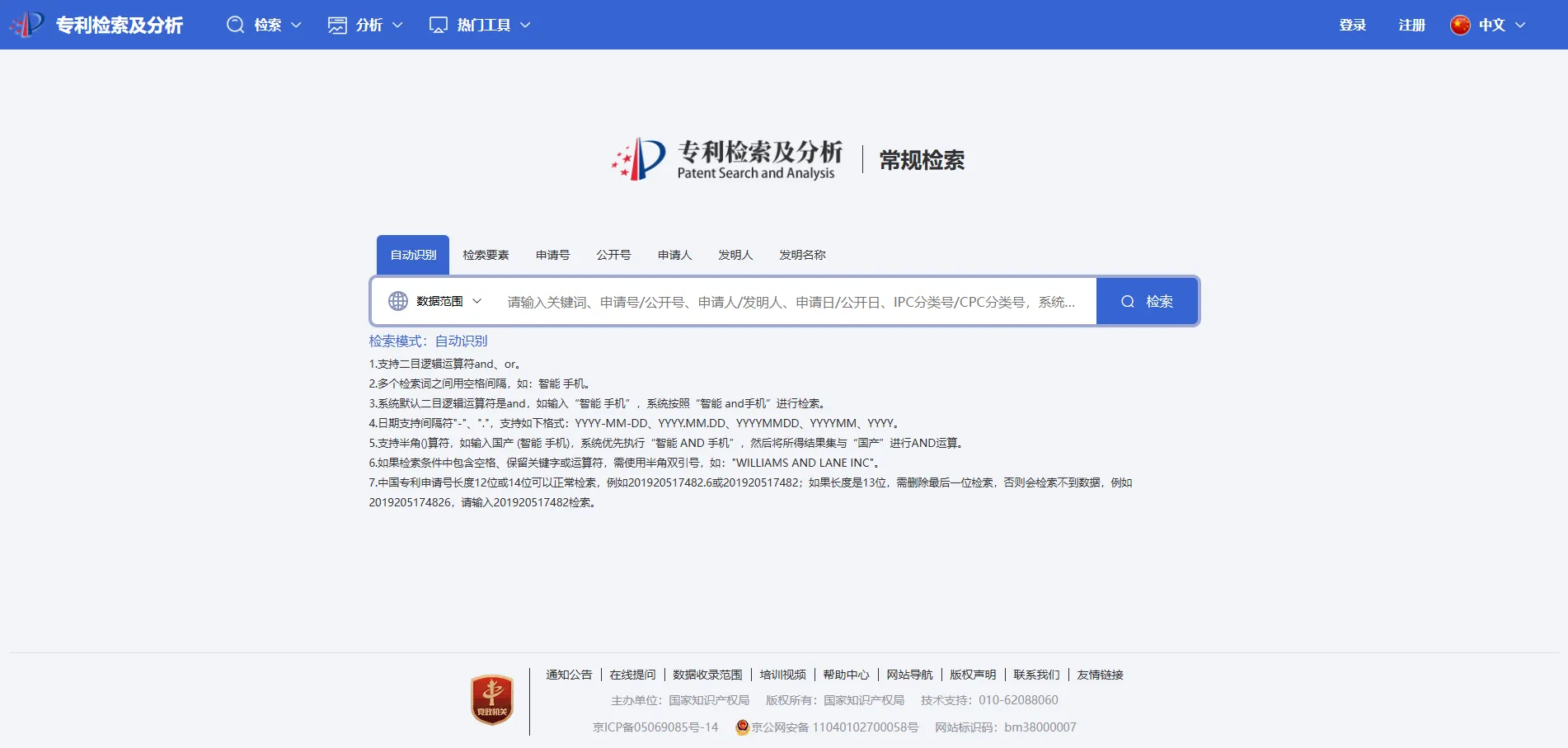Switch to the 申请号 search tab

[x=552, y=255]
